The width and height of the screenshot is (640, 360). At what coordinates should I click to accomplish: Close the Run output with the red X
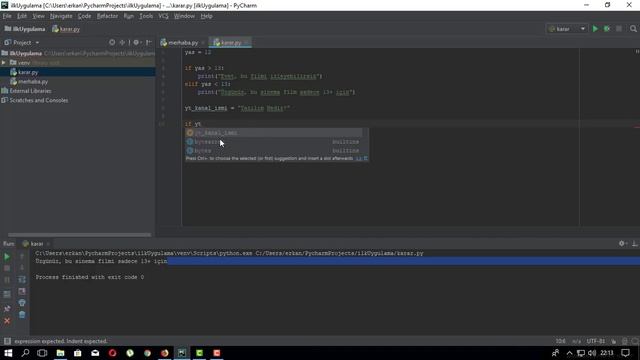7,321
